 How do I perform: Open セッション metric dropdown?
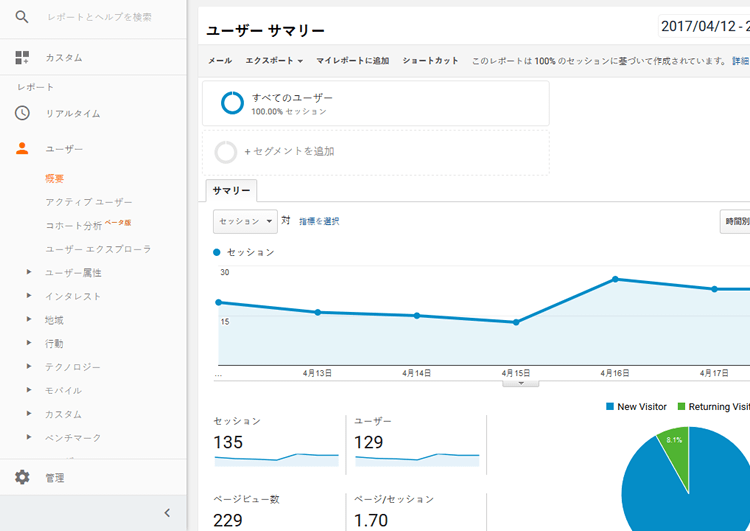tap(245, 221)
